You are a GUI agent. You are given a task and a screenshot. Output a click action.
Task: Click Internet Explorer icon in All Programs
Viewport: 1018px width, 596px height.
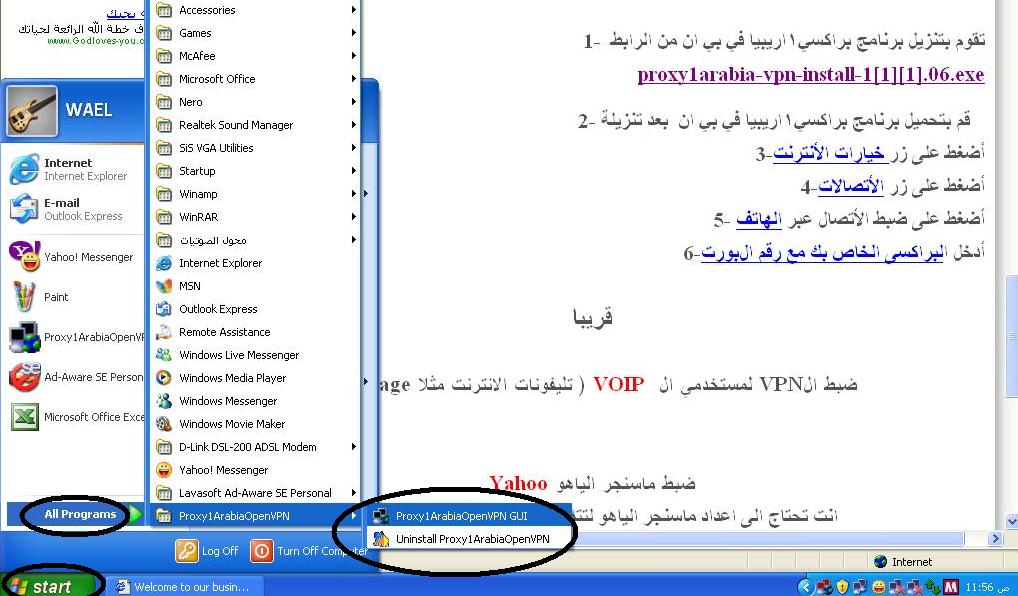164,263
